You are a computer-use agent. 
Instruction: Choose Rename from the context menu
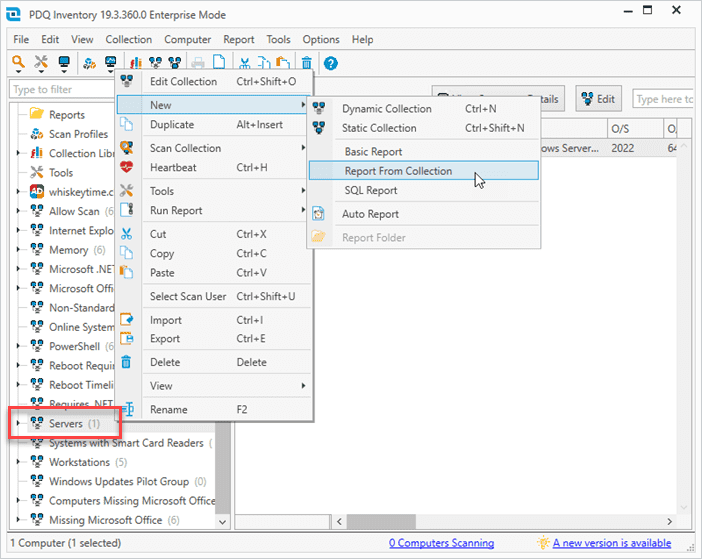(x=214, y=409)
